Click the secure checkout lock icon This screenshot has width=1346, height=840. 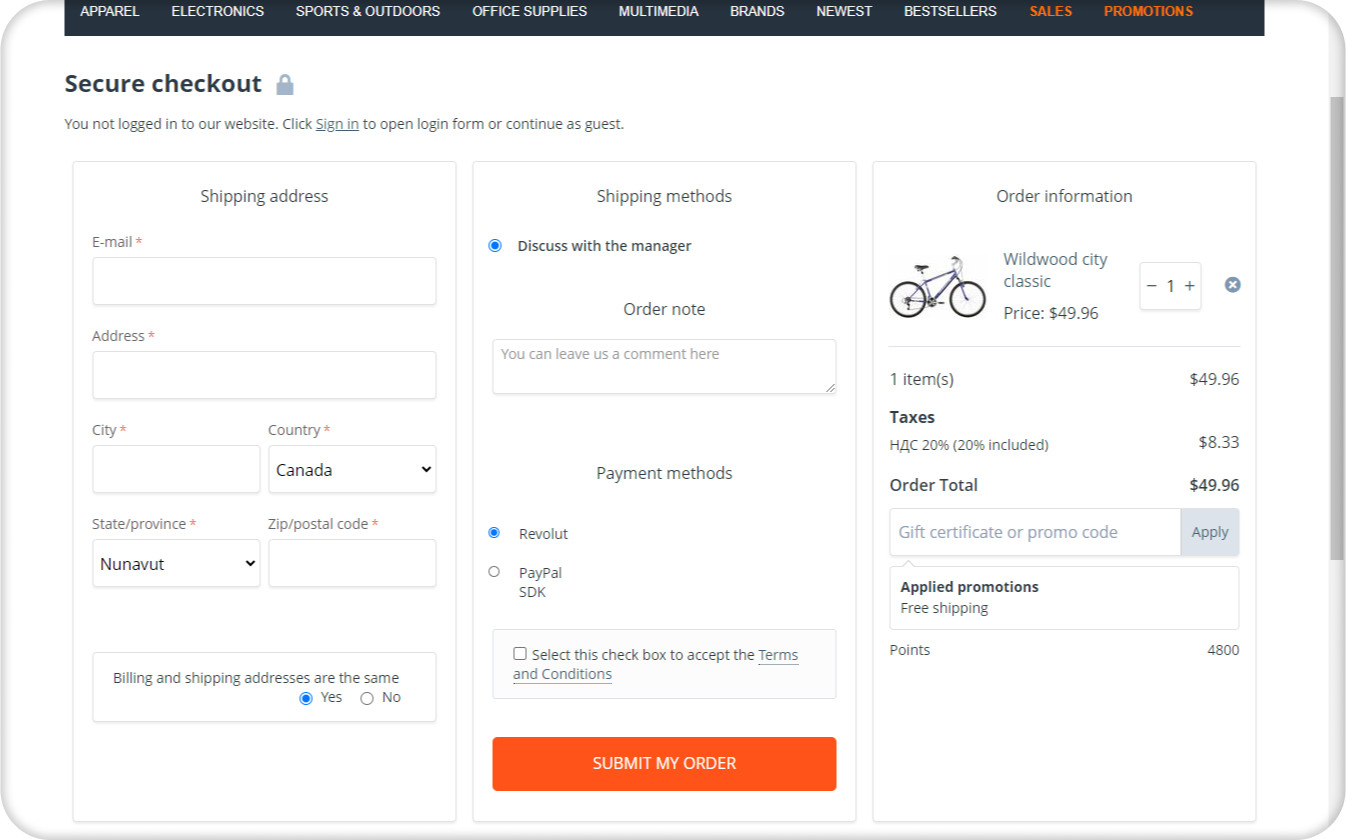click(x=285, y=85)
